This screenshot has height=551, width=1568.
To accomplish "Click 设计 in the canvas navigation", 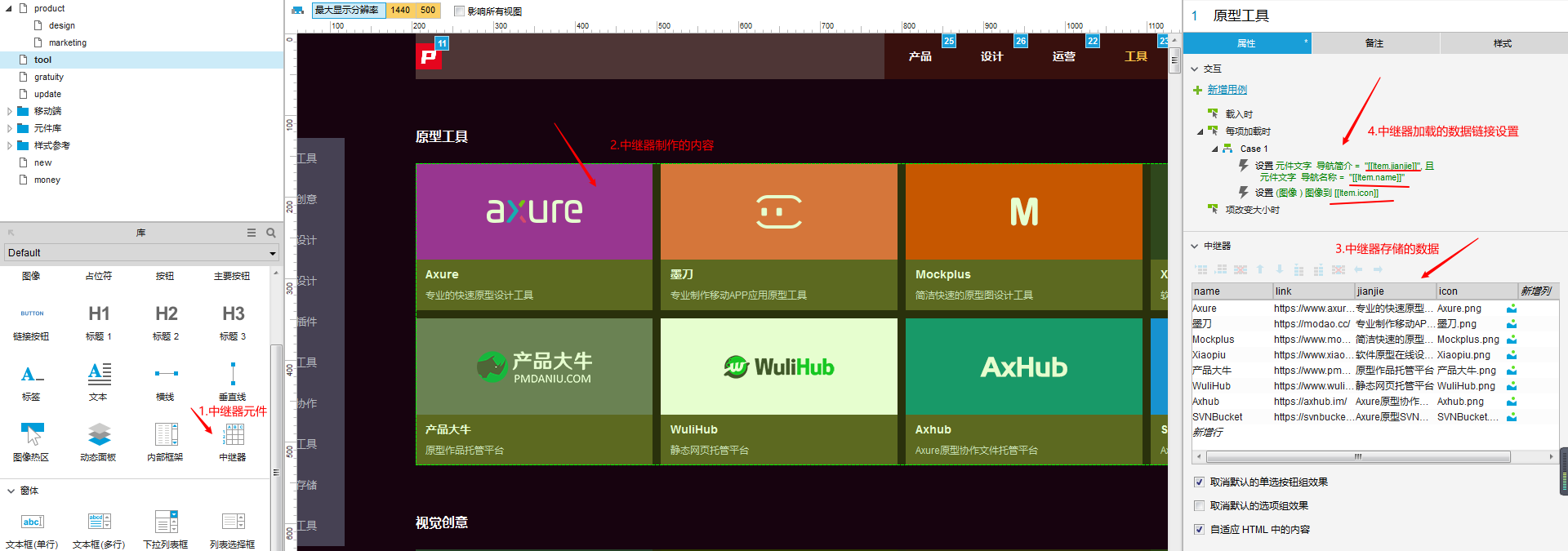I will (x=992, y=56).
